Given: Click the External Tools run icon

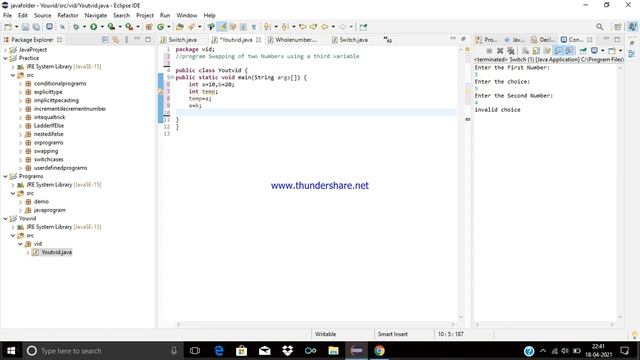Looking at the screenshot, I should point(129,27).
